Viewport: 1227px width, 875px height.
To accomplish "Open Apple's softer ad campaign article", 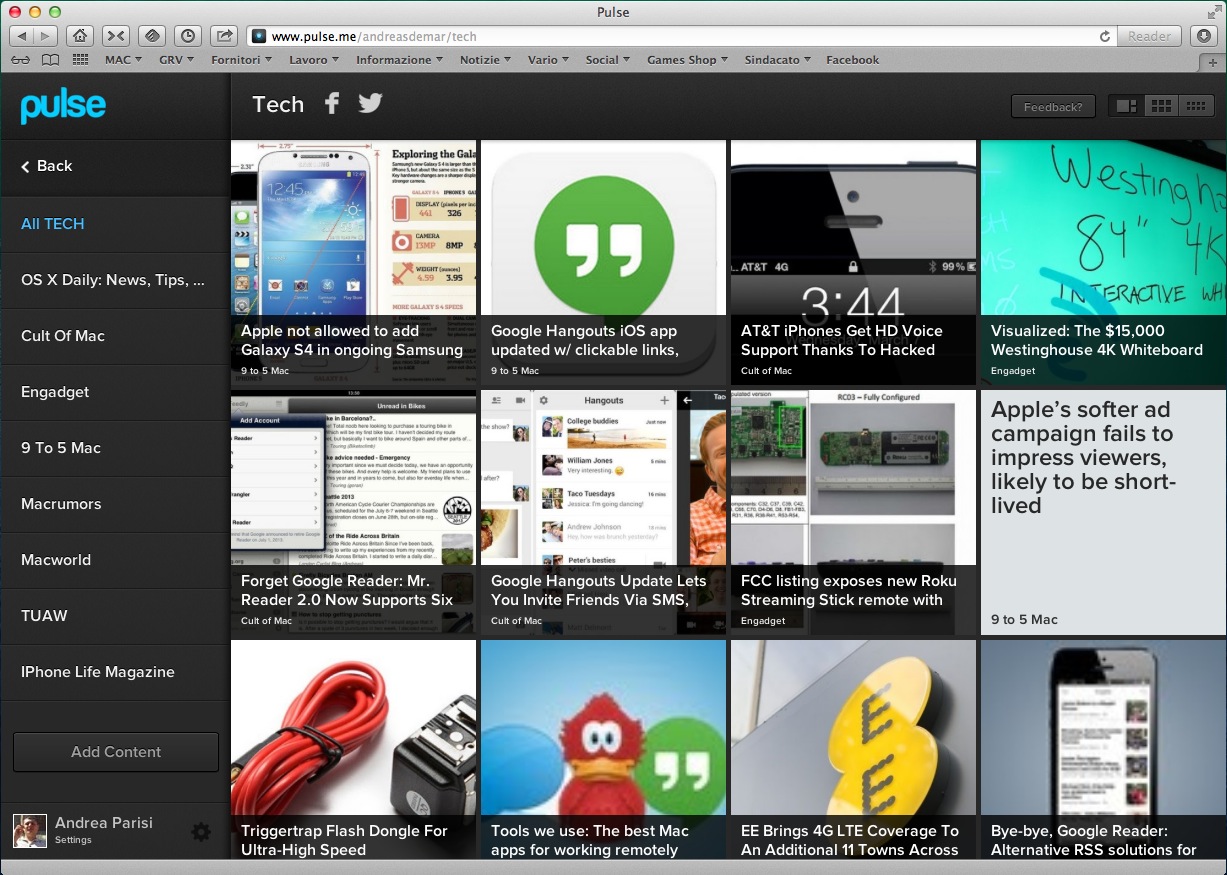I will (x=1104, y=513).
